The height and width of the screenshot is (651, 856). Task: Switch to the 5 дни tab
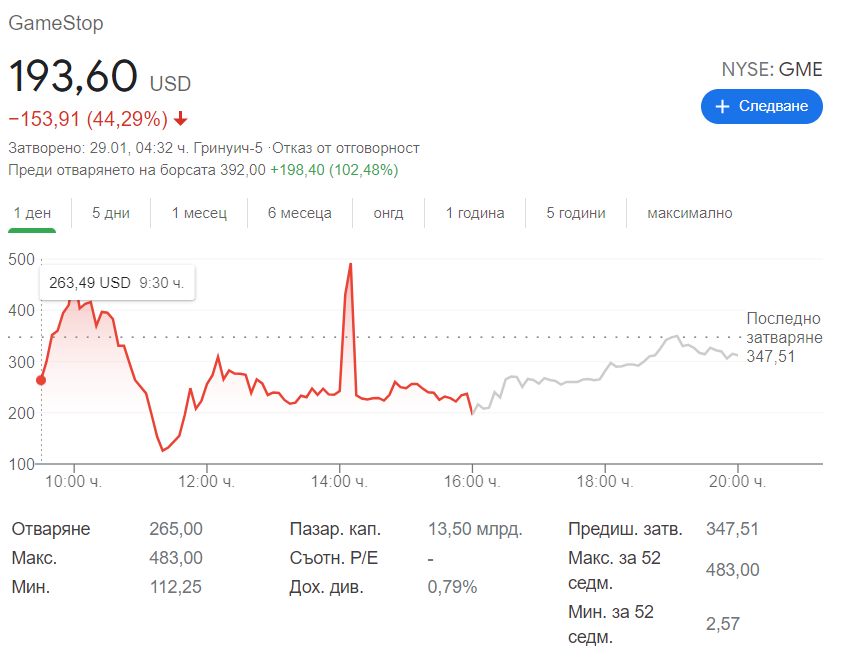pyautogui.click(x=111, y=213)
